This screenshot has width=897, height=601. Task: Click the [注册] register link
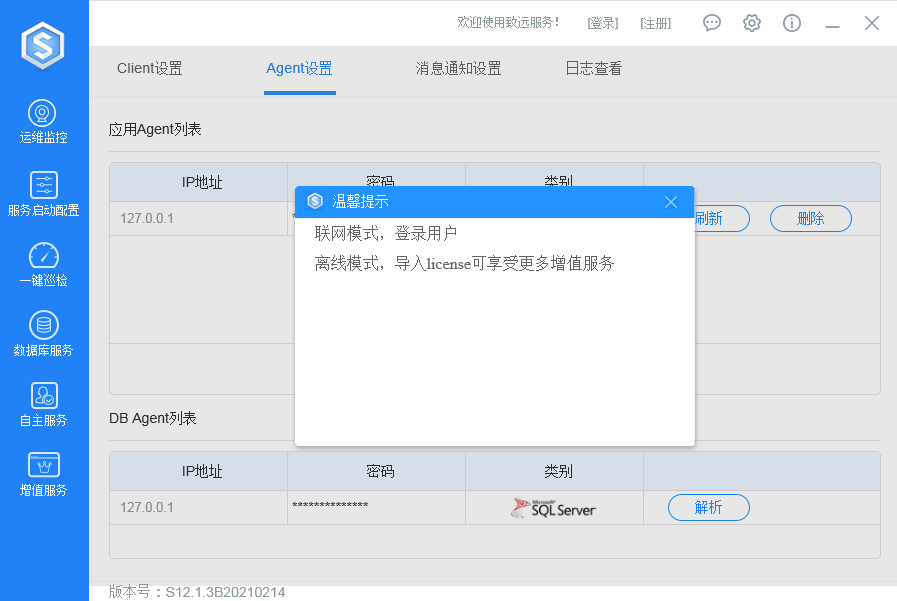656,23
